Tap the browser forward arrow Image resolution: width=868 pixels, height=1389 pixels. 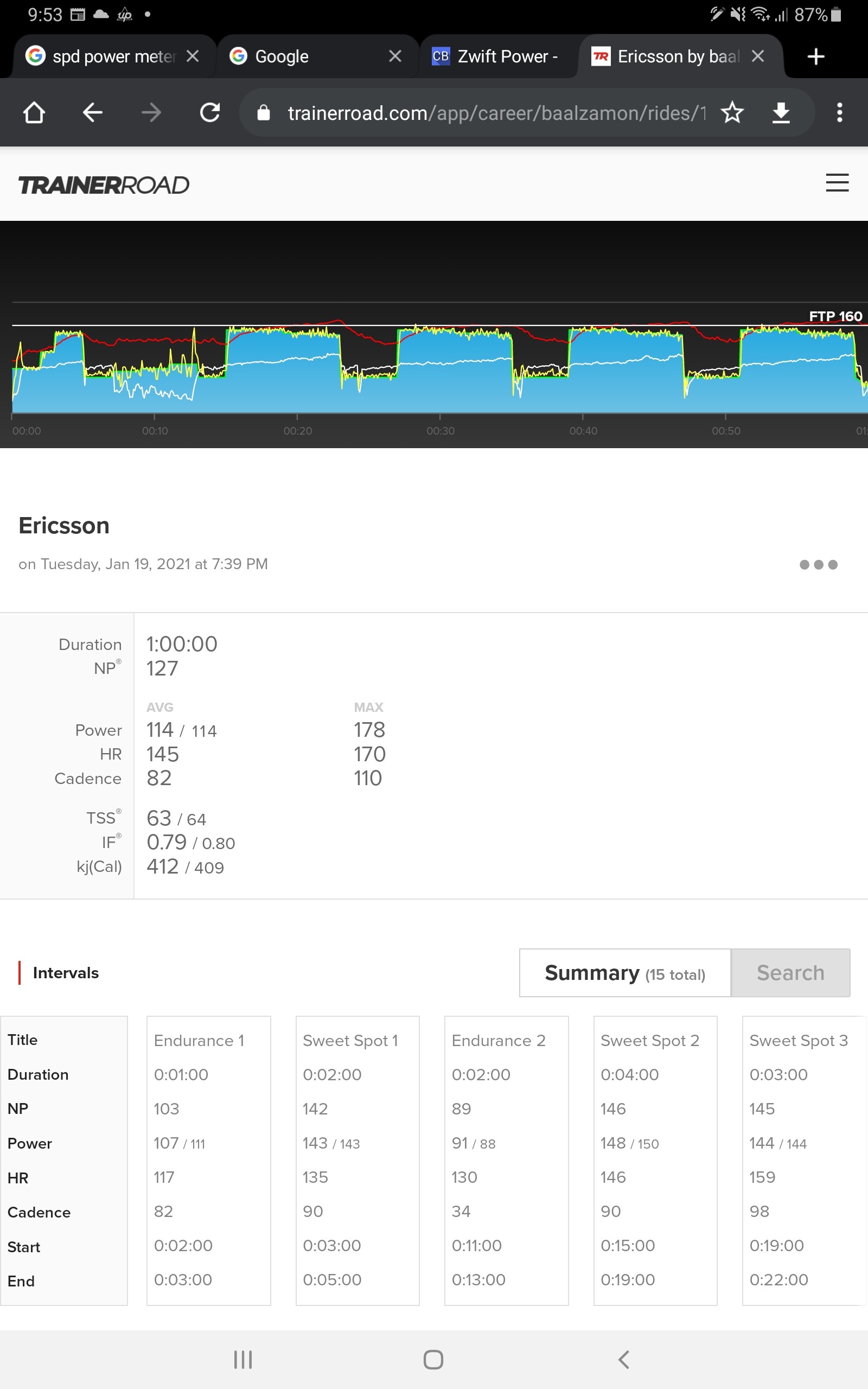[151, 112]
